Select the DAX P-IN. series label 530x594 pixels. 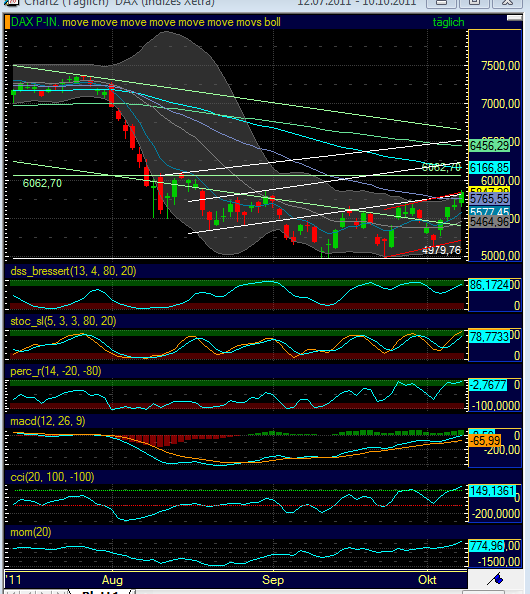click(x=35, y=22)
